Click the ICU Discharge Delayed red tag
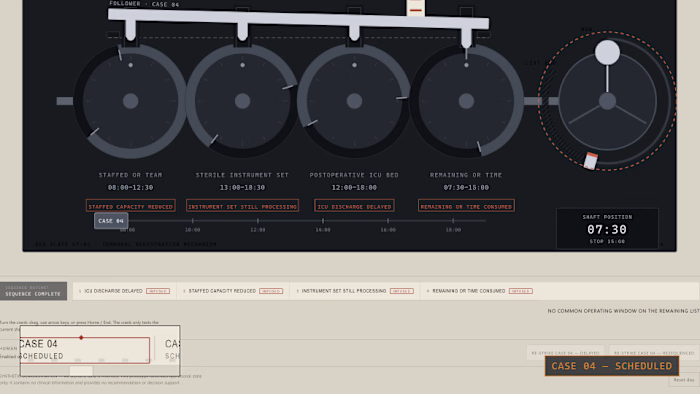The height and width of the screenshot is (394, 700). point(354,206)
